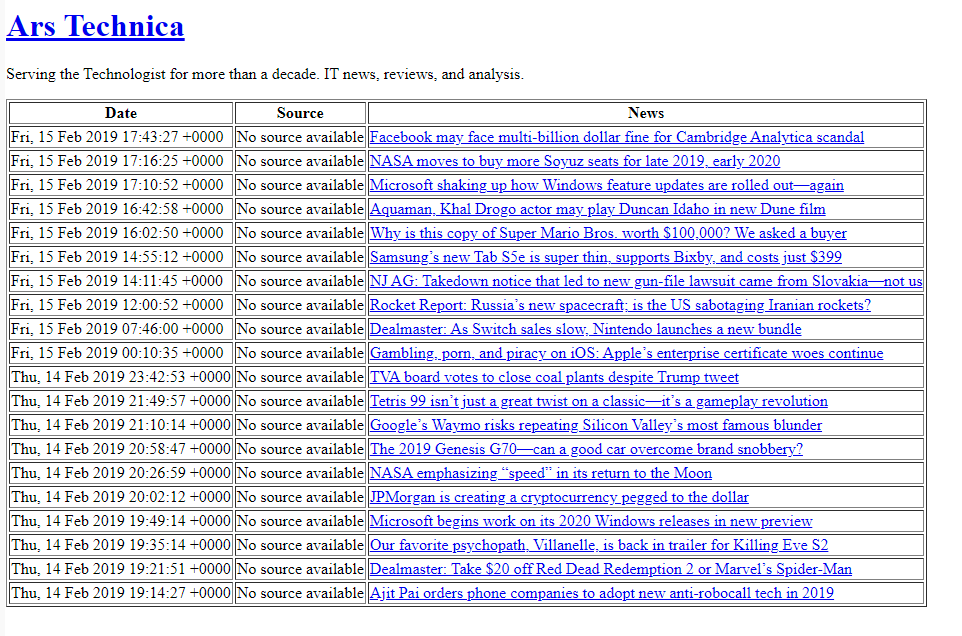Click the date cell 'Fri, 15 Feb 2019 16:42:58 +0000'
Screen dimensions: 962x636
[x=121, y=209]
